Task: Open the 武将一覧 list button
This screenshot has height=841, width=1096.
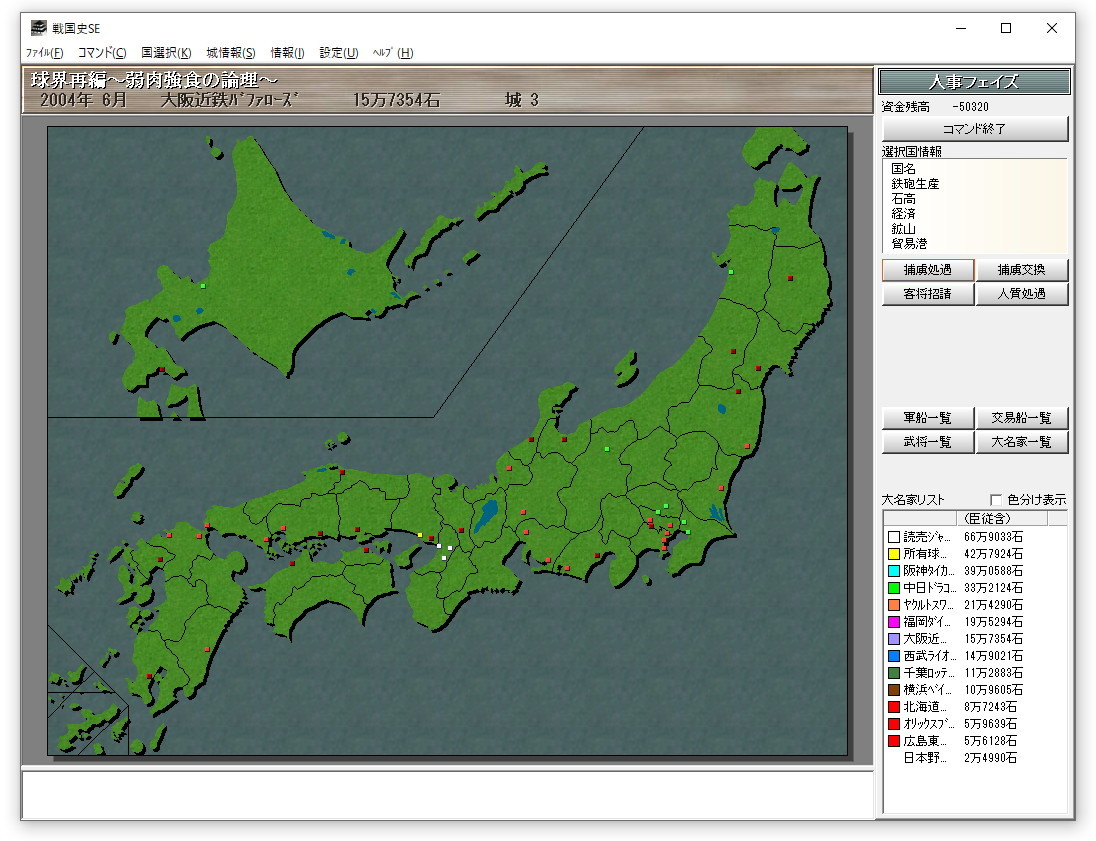Action: (x=927, y=442)
